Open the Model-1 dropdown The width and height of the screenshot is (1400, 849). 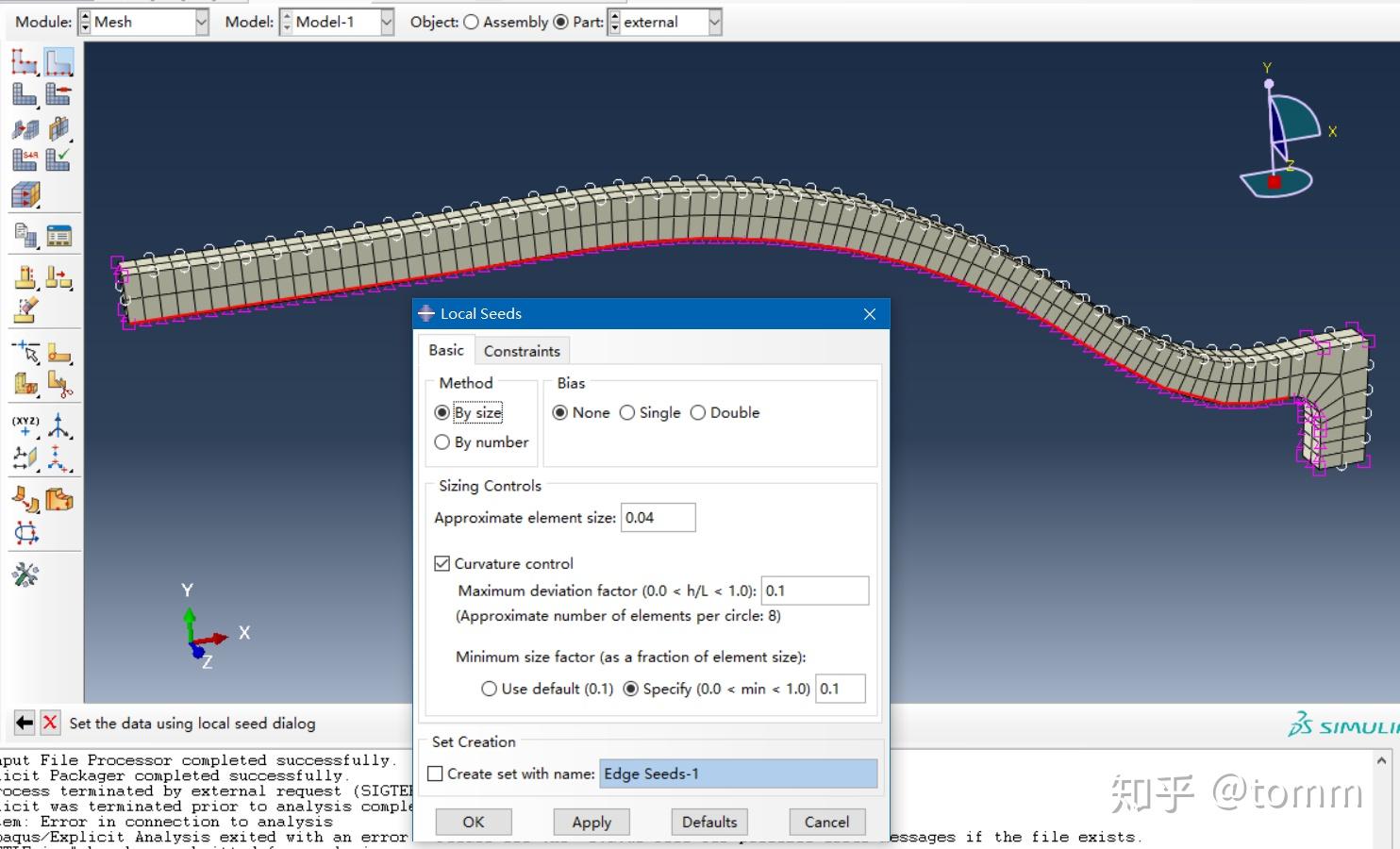click(388, 22)
